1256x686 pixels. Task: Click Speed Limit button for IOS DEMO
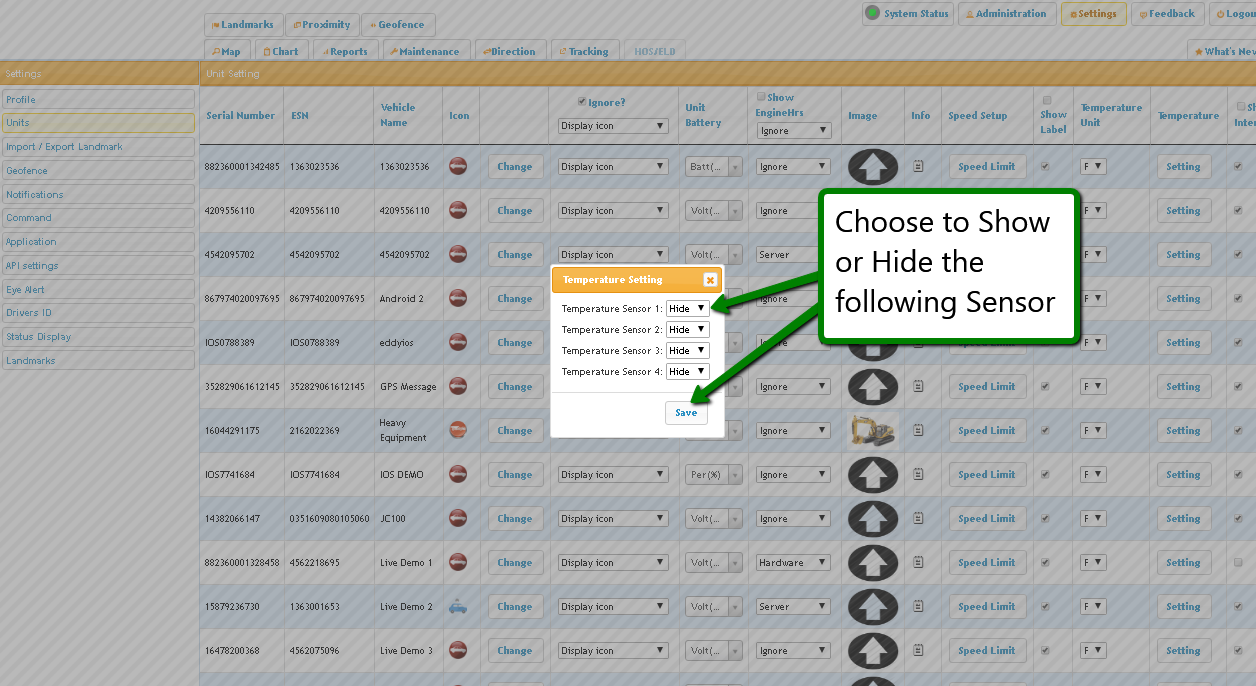tap(986, 475)
